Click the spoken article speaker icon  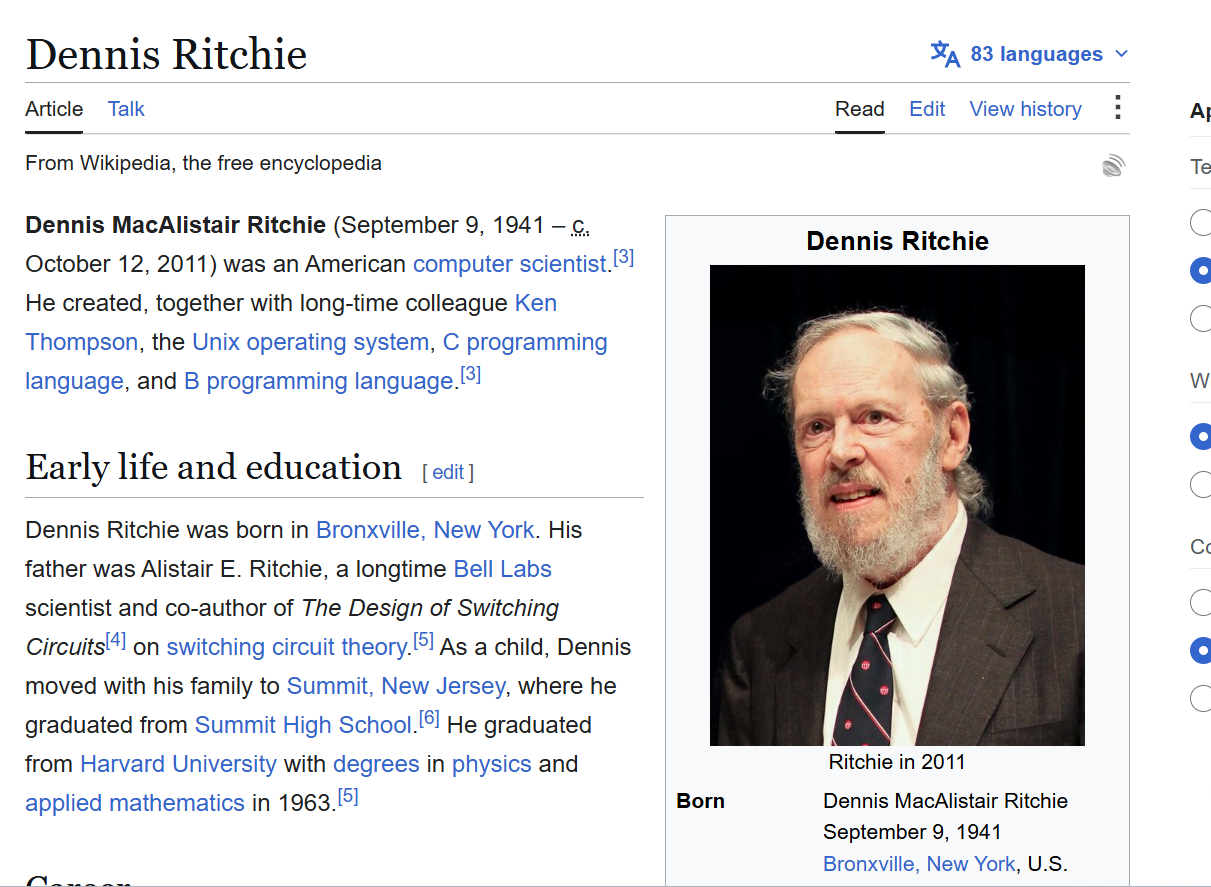(x=1113, y=166)
